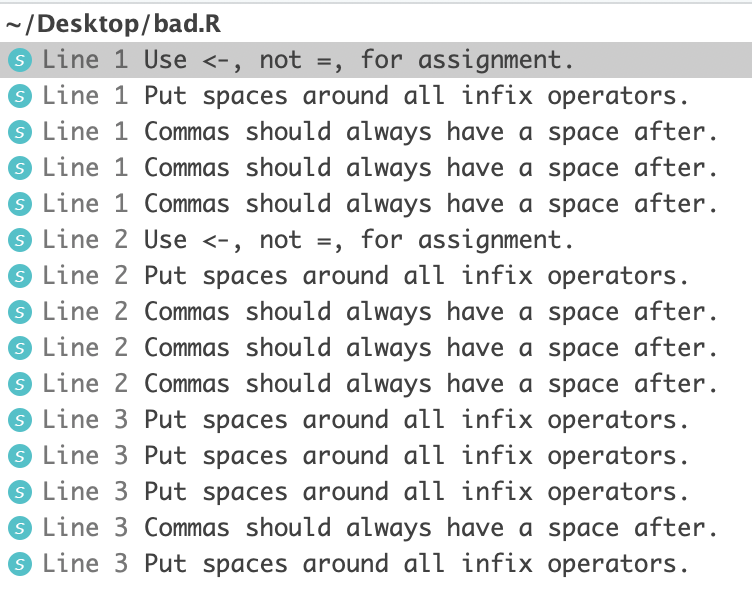
Task: Open second Line 1 'Commas should always' message
Action: click(380, 168)
